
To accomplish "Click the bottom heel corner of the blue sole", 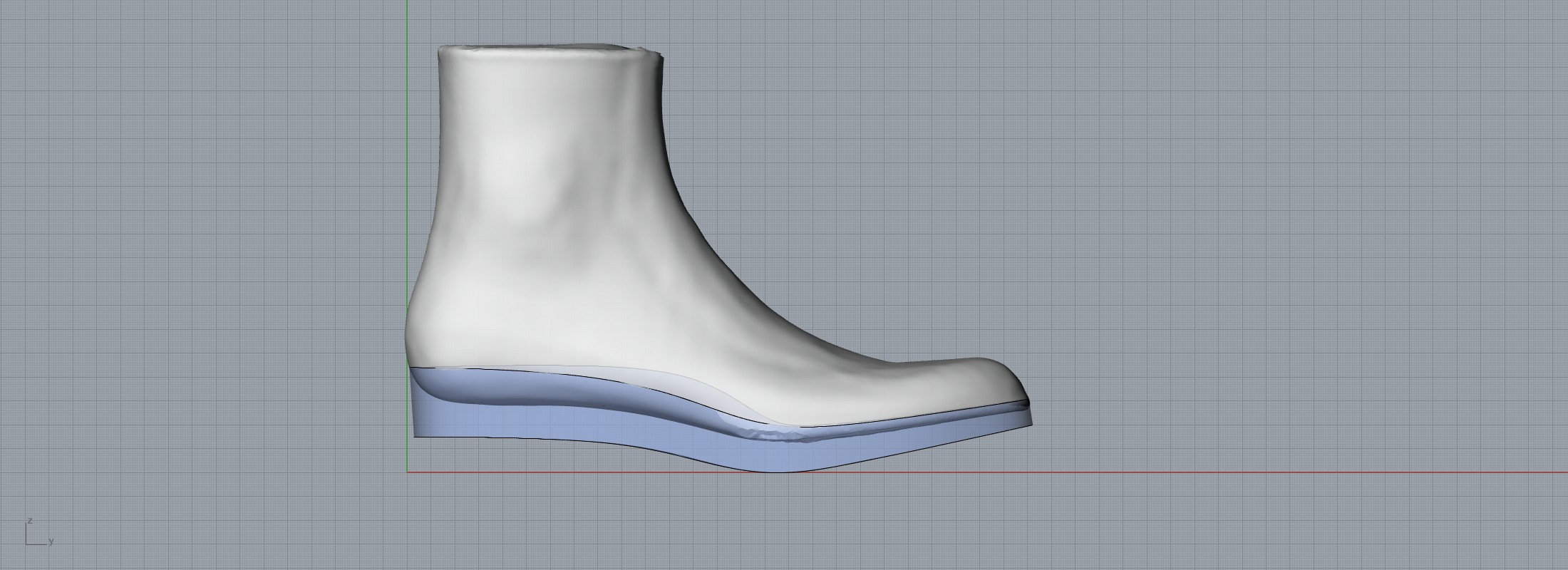I will [x=415, y=436].
